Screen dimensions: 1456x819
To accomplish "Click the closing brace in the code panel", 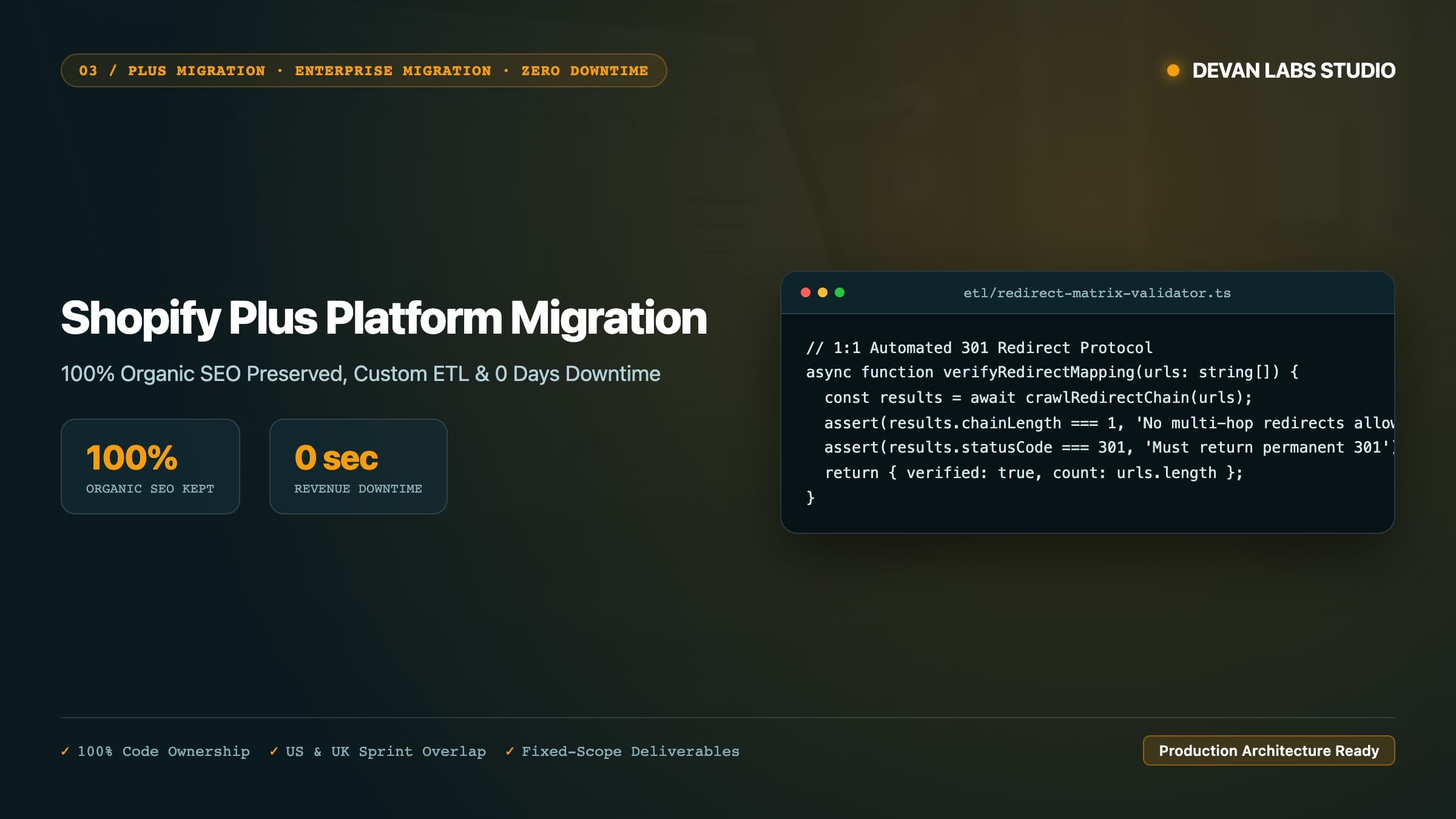I will coord(811,498).
